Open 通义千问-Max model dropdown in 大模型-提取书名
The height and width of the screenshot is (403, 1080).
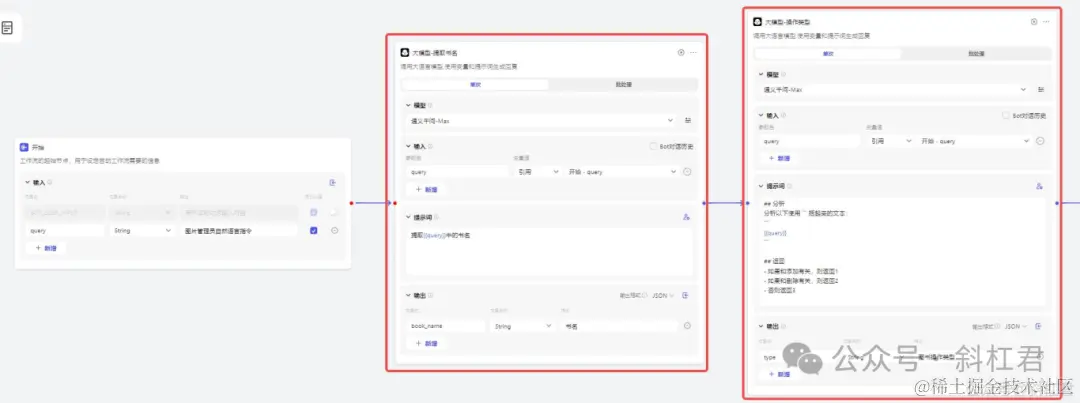[541, 121]
